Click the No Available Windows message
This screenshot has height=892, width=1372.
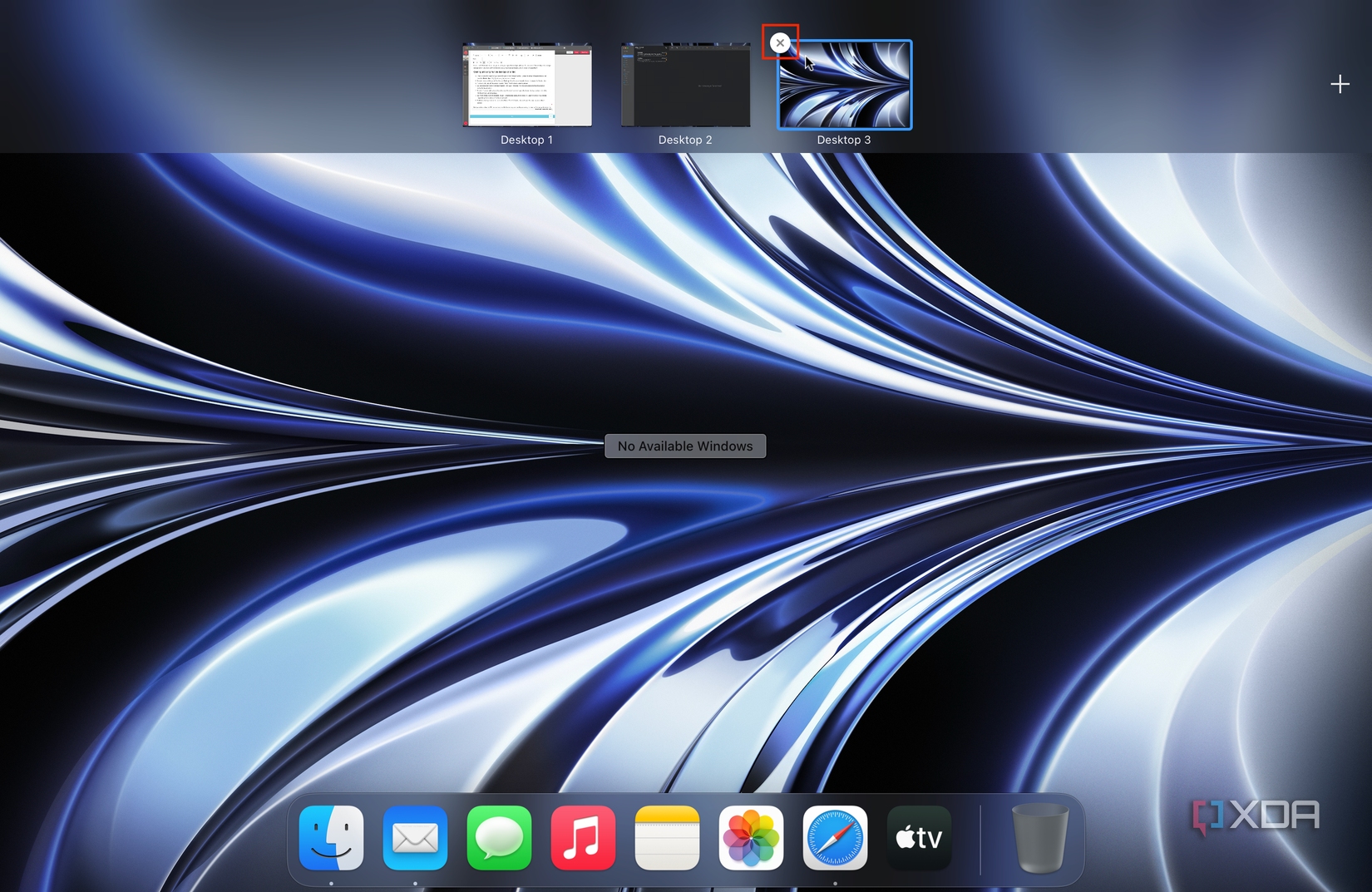[684, 446]
